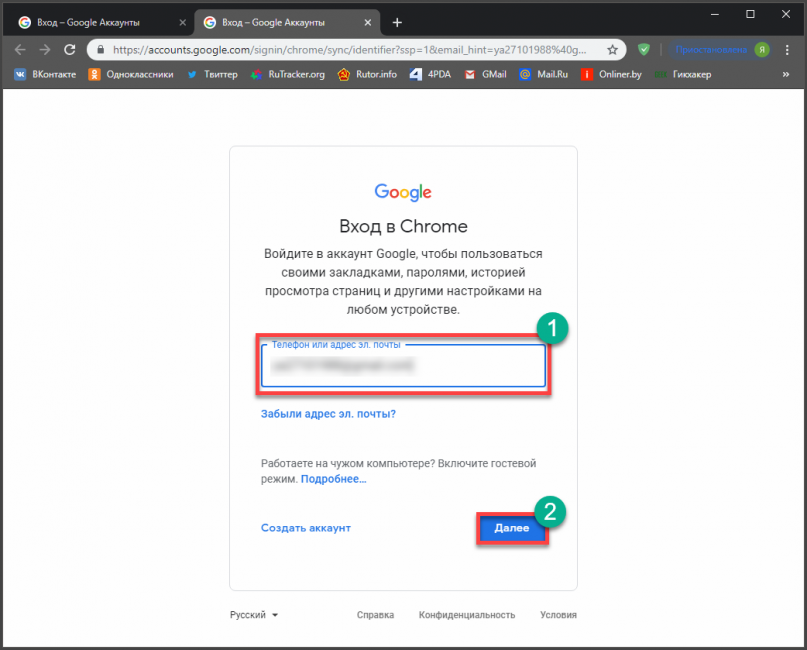Open the green shield extension icon

pos(643,49)
